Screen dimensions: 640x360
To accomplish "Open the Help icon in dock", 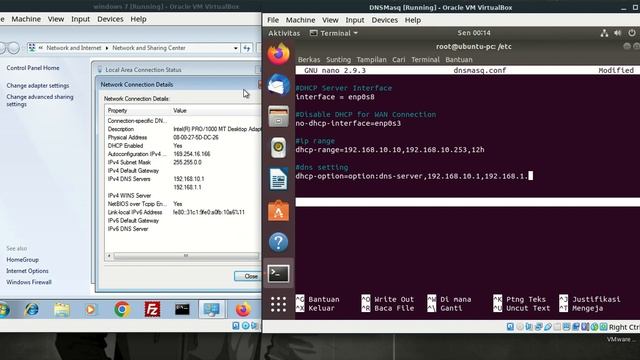I will [278, 242].
